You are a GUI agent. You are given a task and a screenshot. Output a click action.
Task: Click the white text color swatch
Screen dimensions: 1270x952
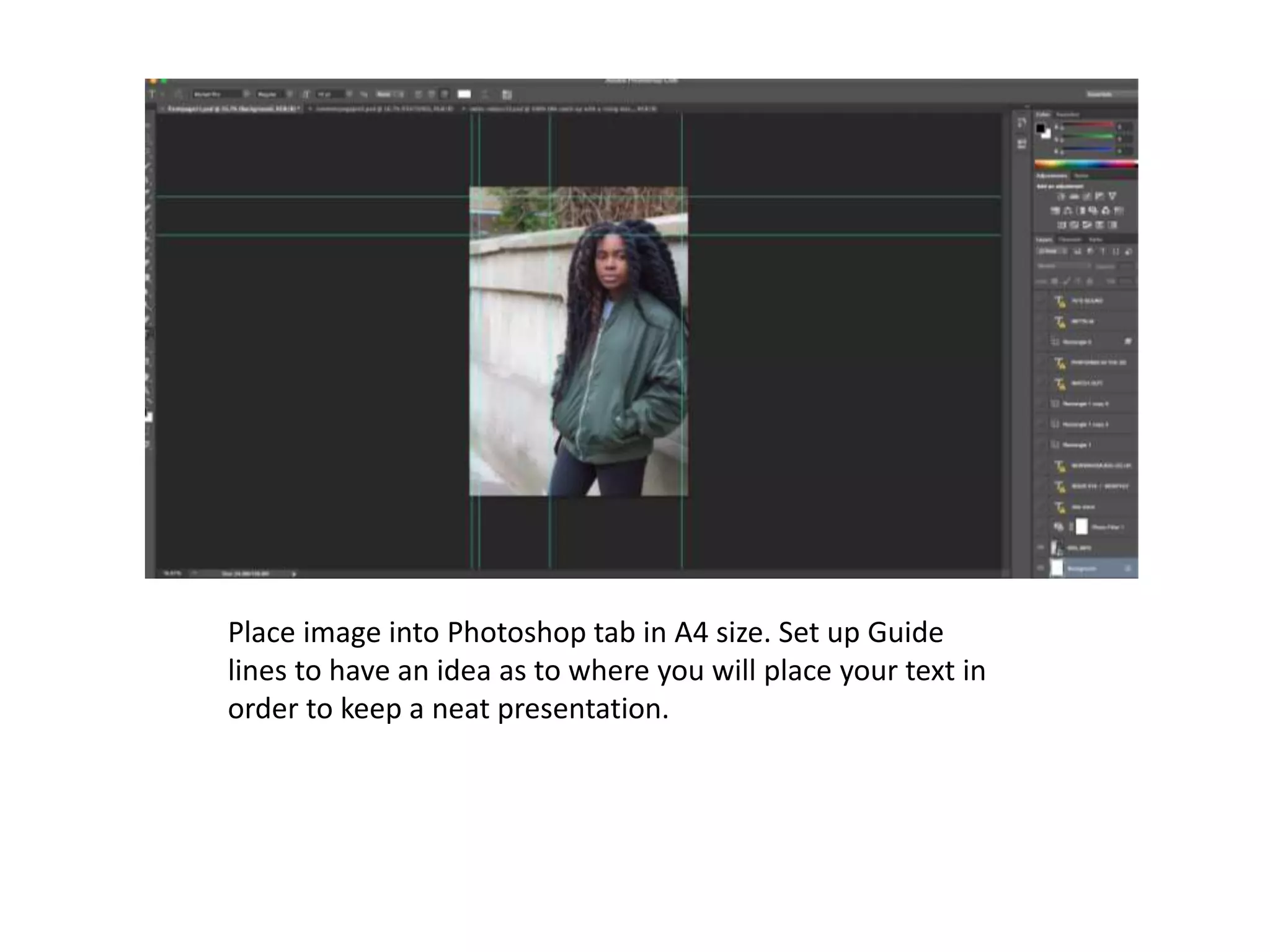[x=464, y=94]
